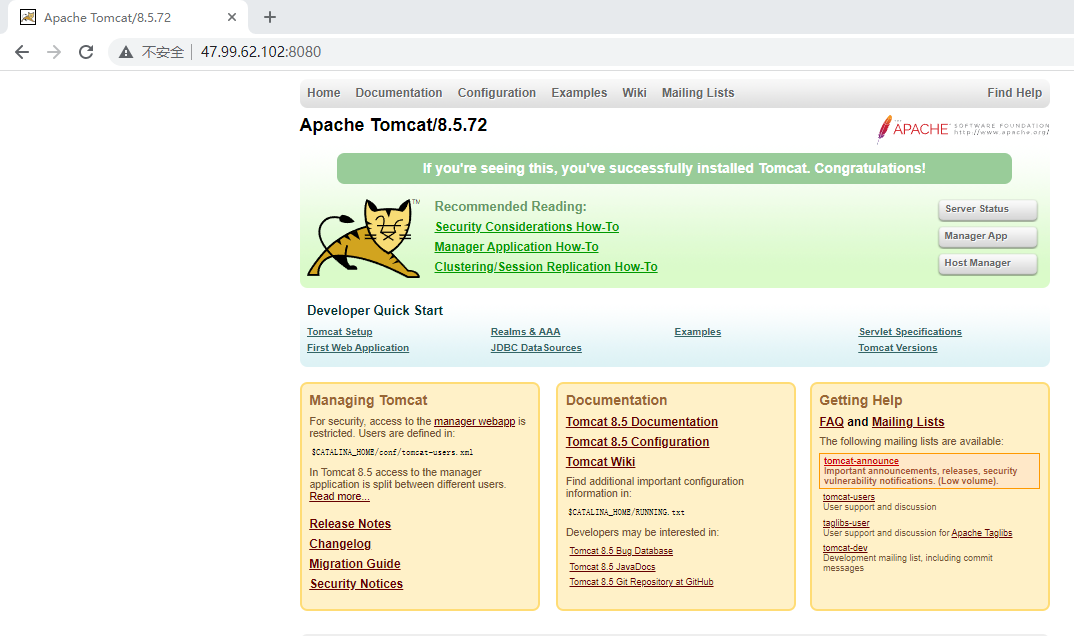Open the Changelog link
1074x636 pixels.
pos(340,544)
